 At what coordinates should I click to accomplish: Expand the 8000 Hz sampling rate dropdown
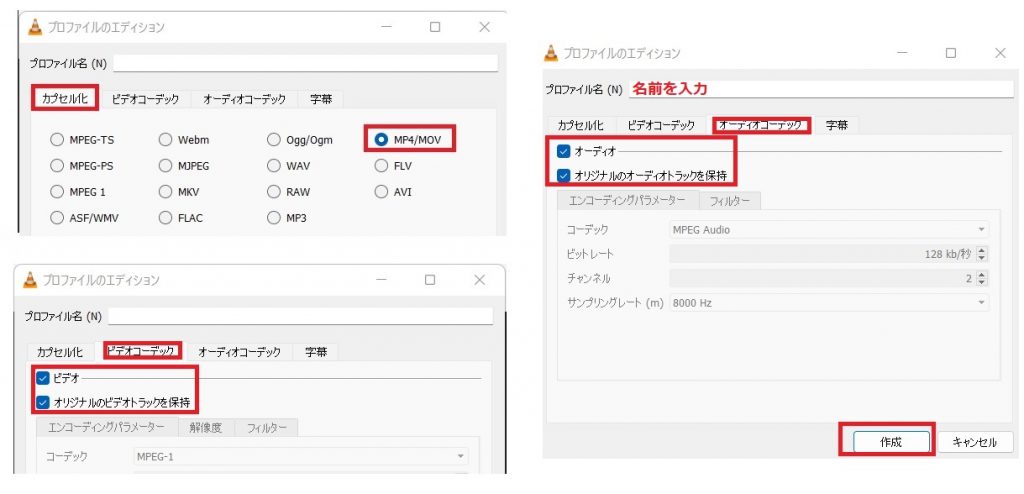(829, 303)
